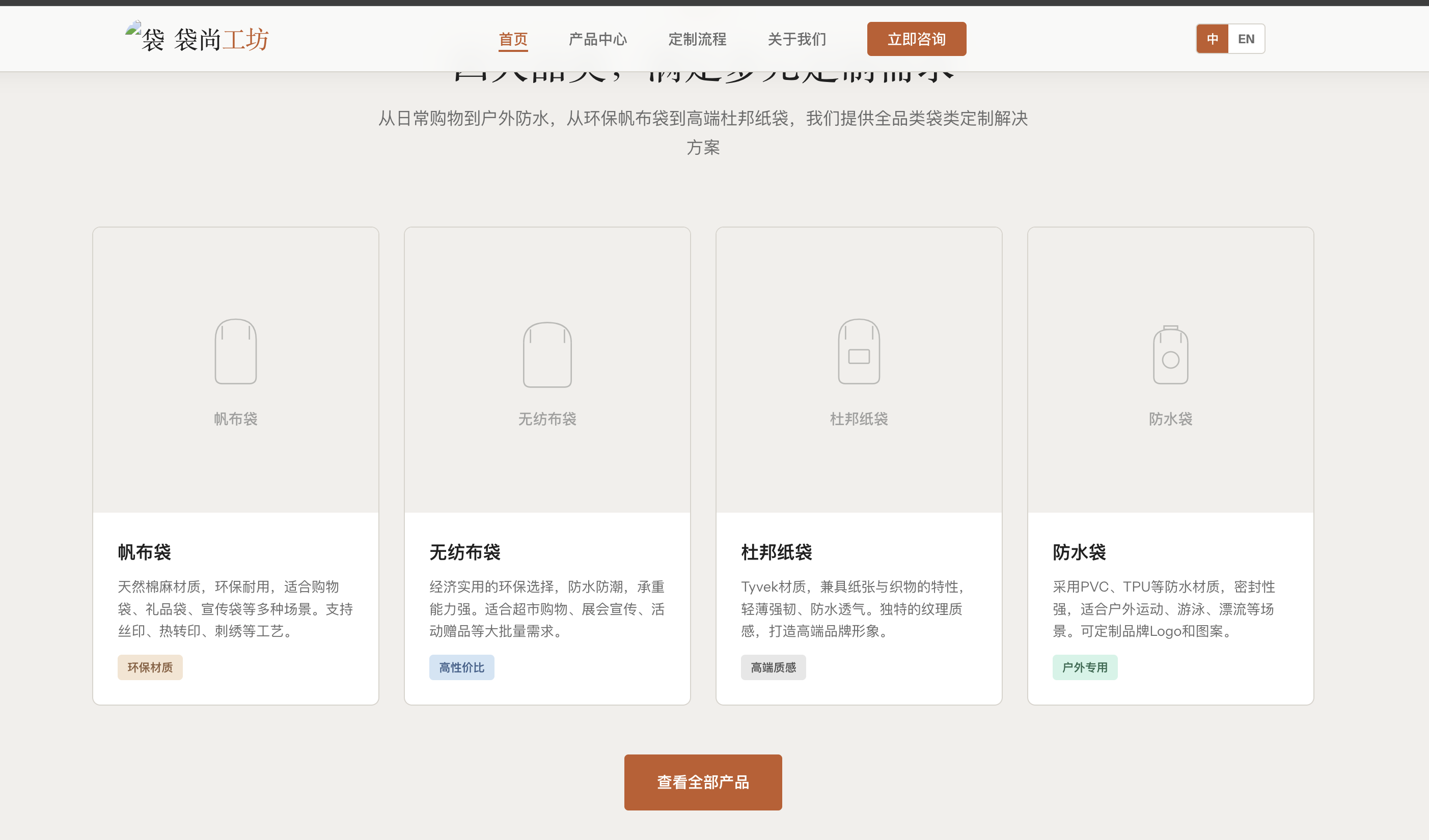Click 袋尚工坊 brand name text

pyautogui.click(x=222, y=40)
